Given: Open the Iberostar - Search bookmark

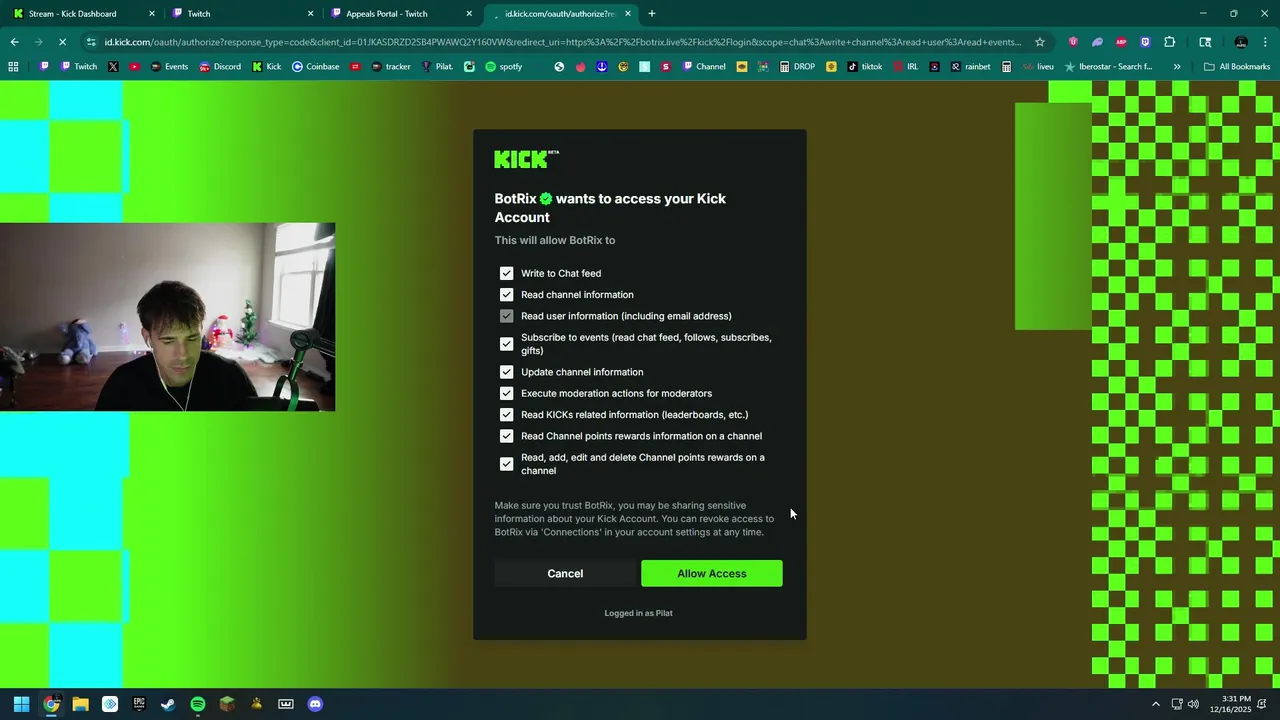Looking at the screenshot, I should tap(1108, 67).
